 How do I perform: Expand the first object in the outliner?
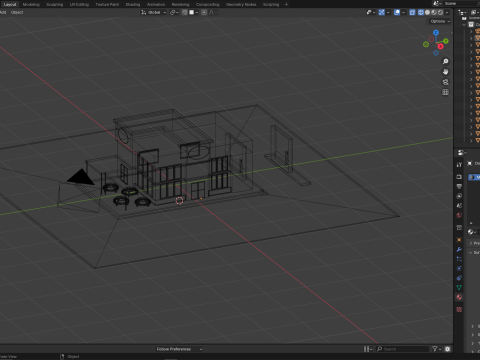(471, 31)
